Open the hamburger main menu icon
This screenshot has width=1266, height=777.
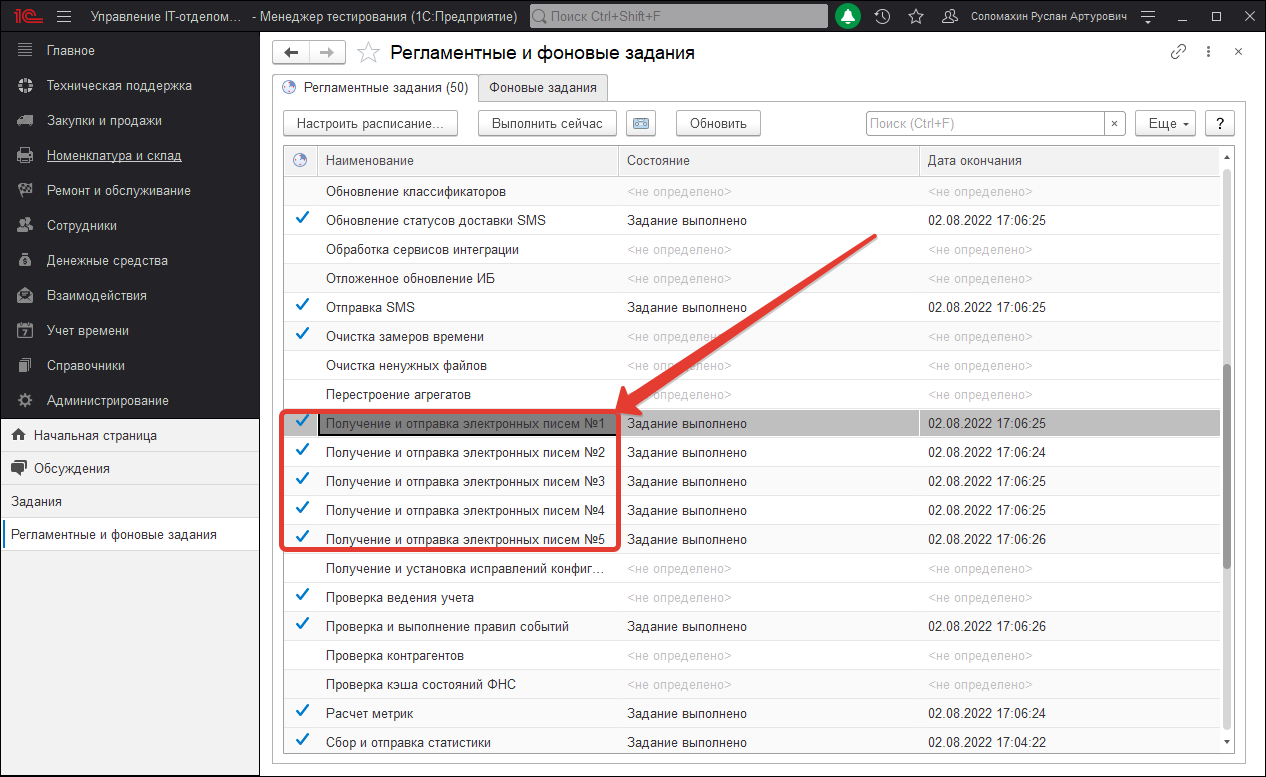pyautogui.click(x=64, y=17)
